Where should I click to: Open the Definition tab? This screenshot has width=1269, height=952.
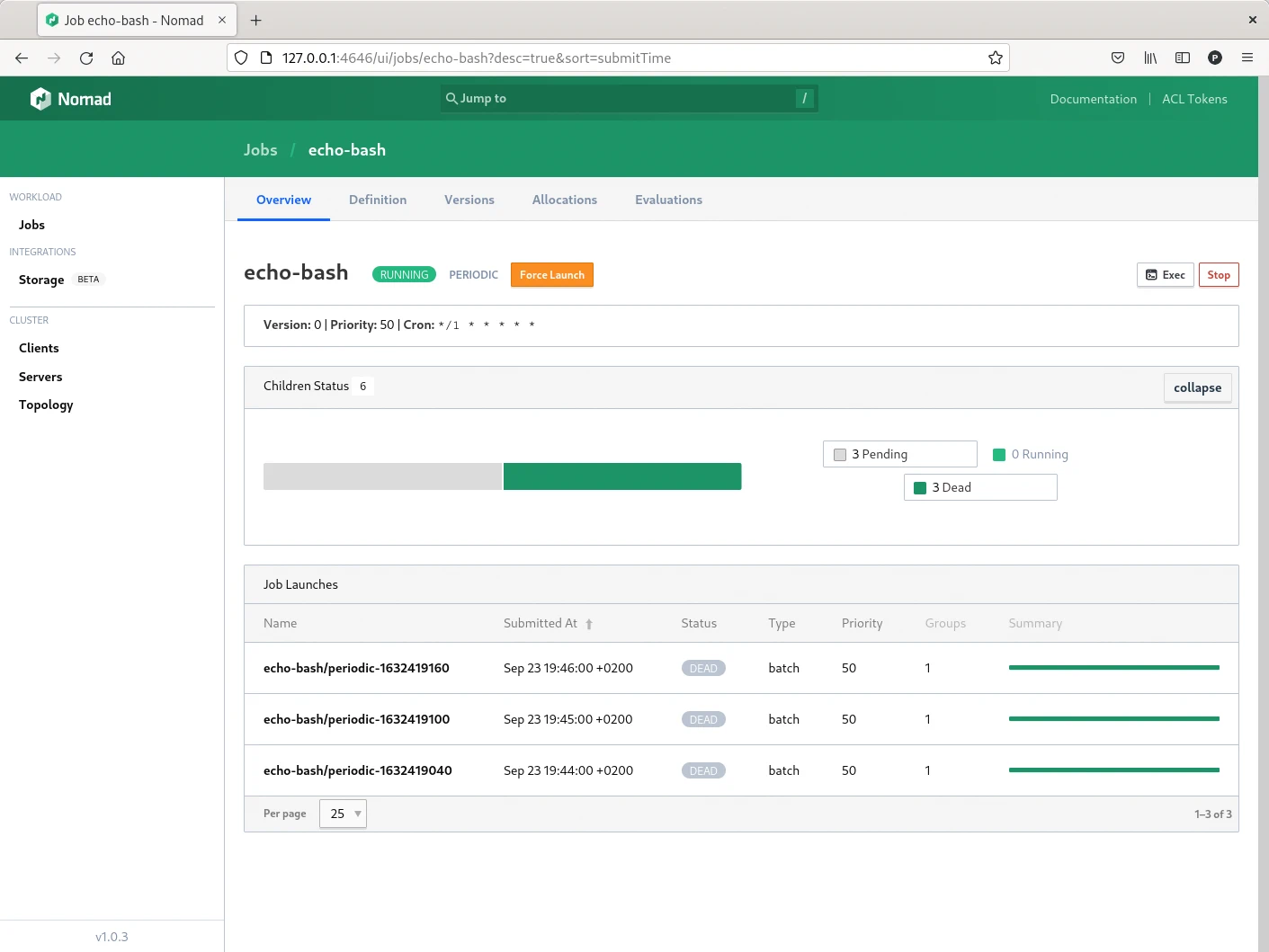(378, 200)
